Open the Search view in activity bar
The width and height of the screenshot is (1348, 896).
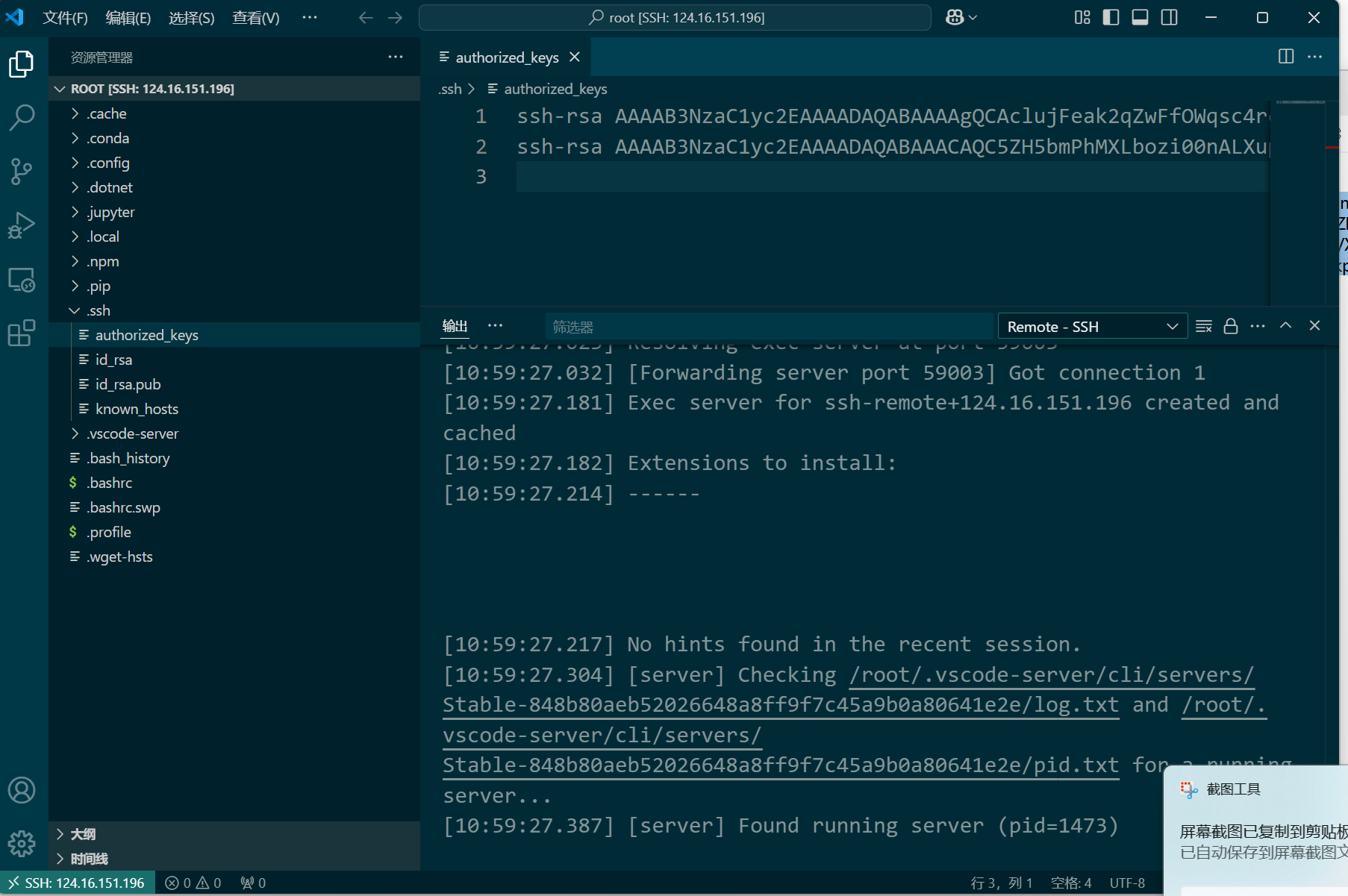click(22, 118)
